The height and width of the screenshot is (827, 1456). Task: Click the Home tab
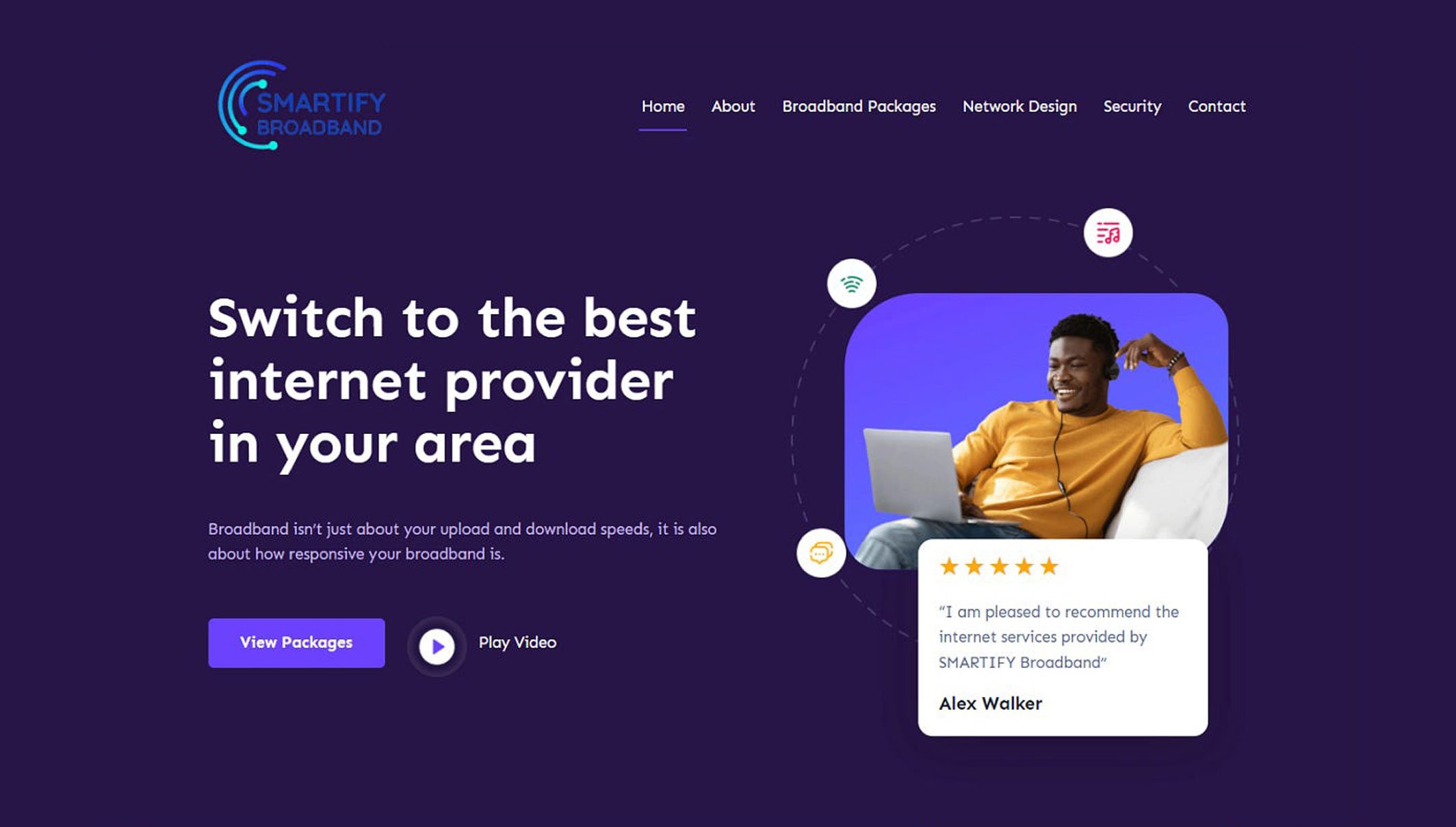(x=662, y=106)
